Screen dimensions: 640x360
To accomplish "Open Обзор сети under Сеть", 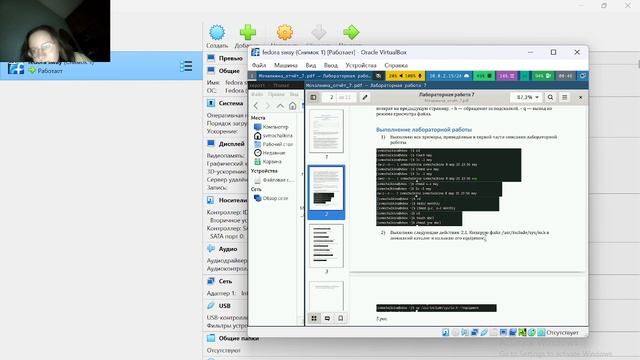I will [271, 198].
